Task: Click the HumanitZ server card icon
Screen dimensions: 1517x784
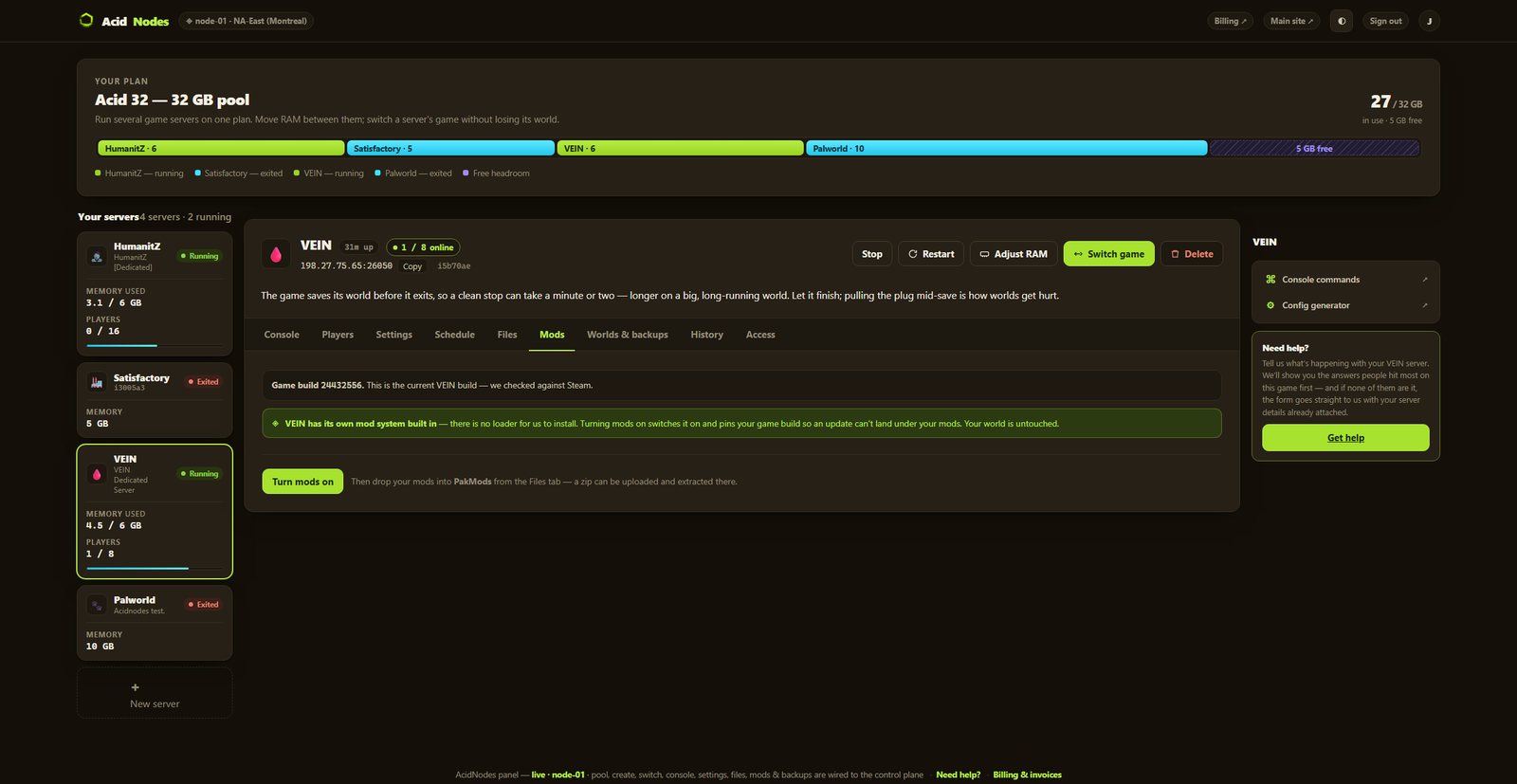Action: coord(97,257)
